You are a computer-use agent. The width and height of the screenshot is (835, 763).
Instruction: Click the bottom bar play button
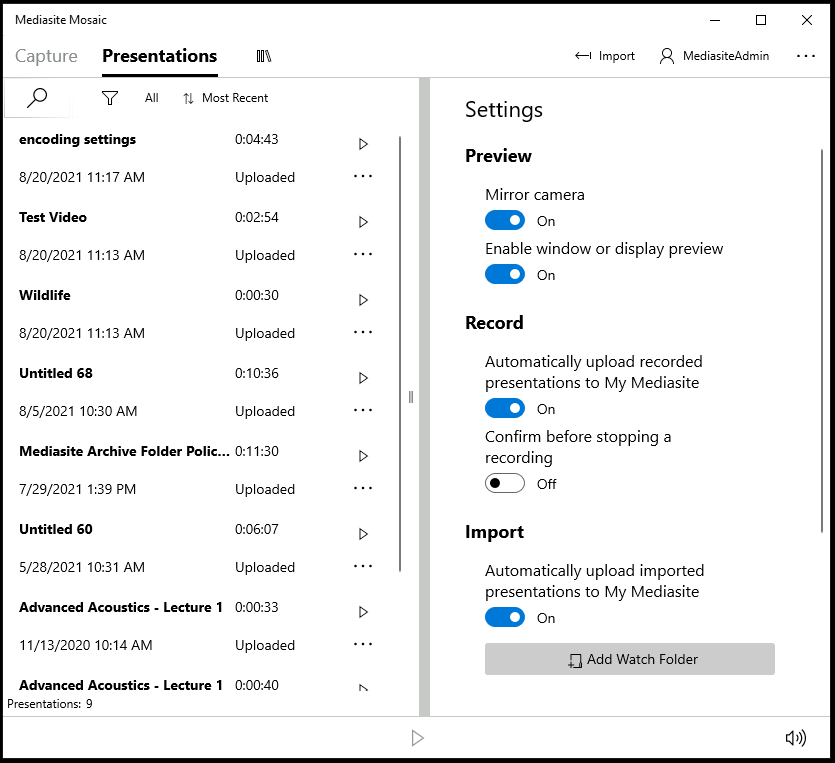(418, 738)
